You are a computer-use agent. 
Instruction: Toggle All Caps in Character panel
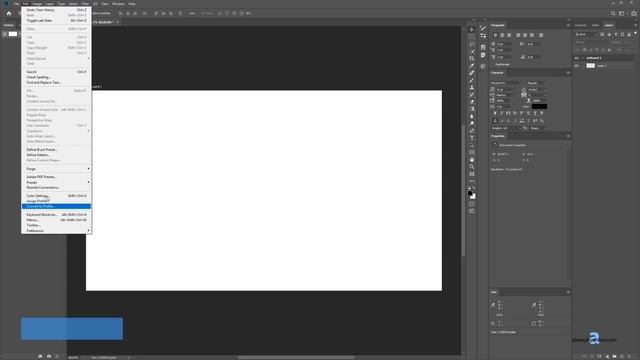509,113
